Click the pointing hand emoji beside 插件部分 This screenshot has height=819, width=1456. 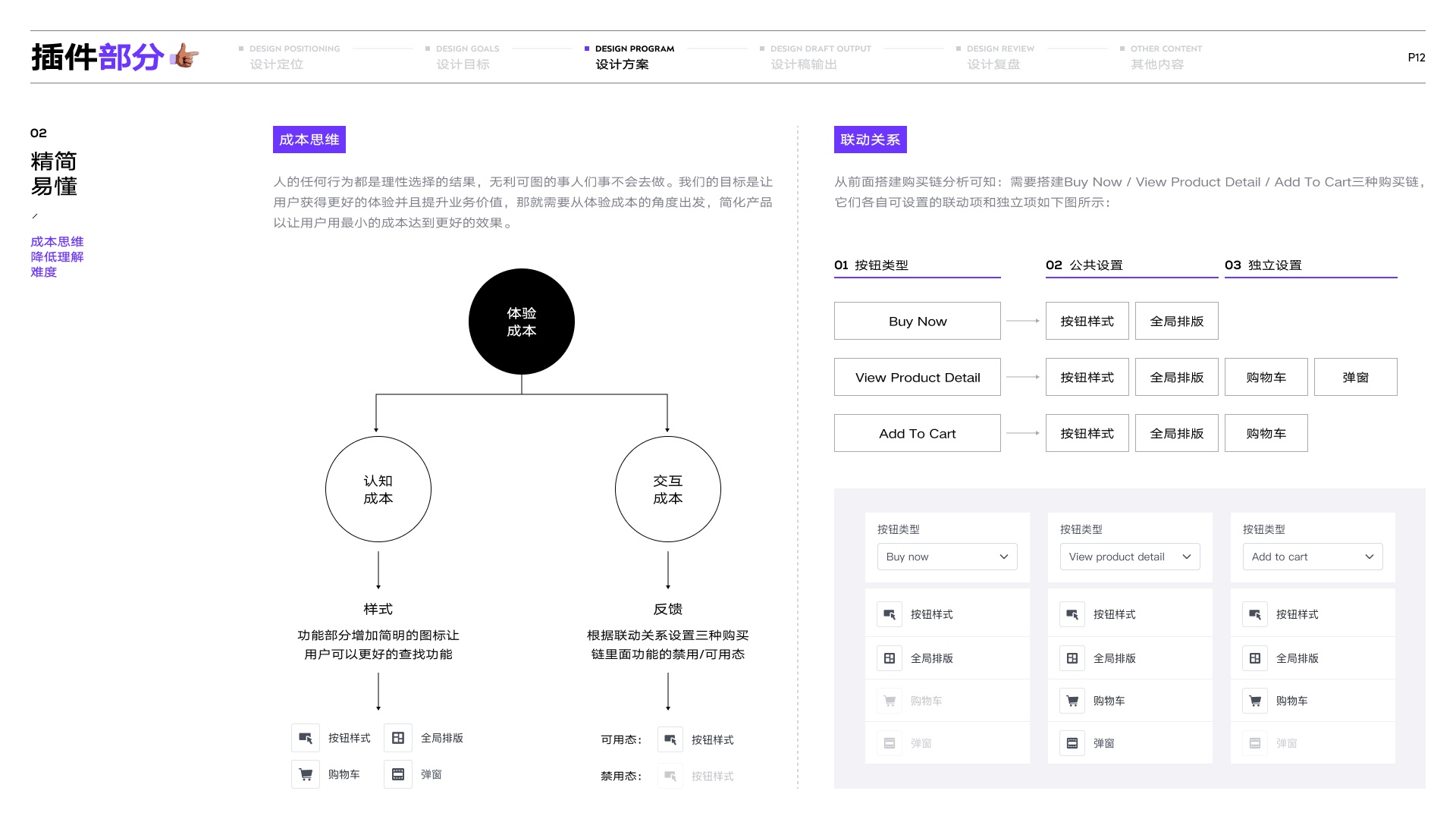click(x=184, y=56)
